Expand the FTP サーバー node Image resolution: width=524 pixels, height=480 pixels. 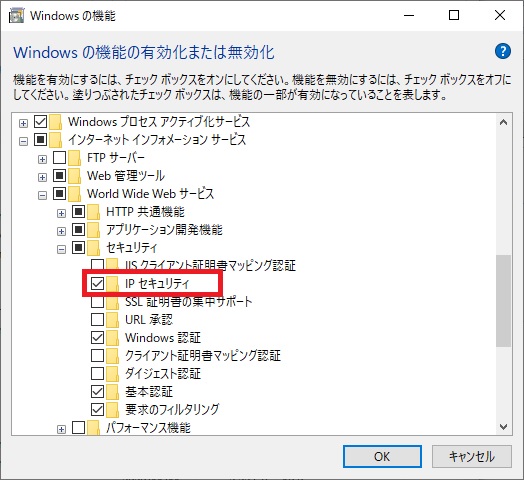(x=42, y=160)
